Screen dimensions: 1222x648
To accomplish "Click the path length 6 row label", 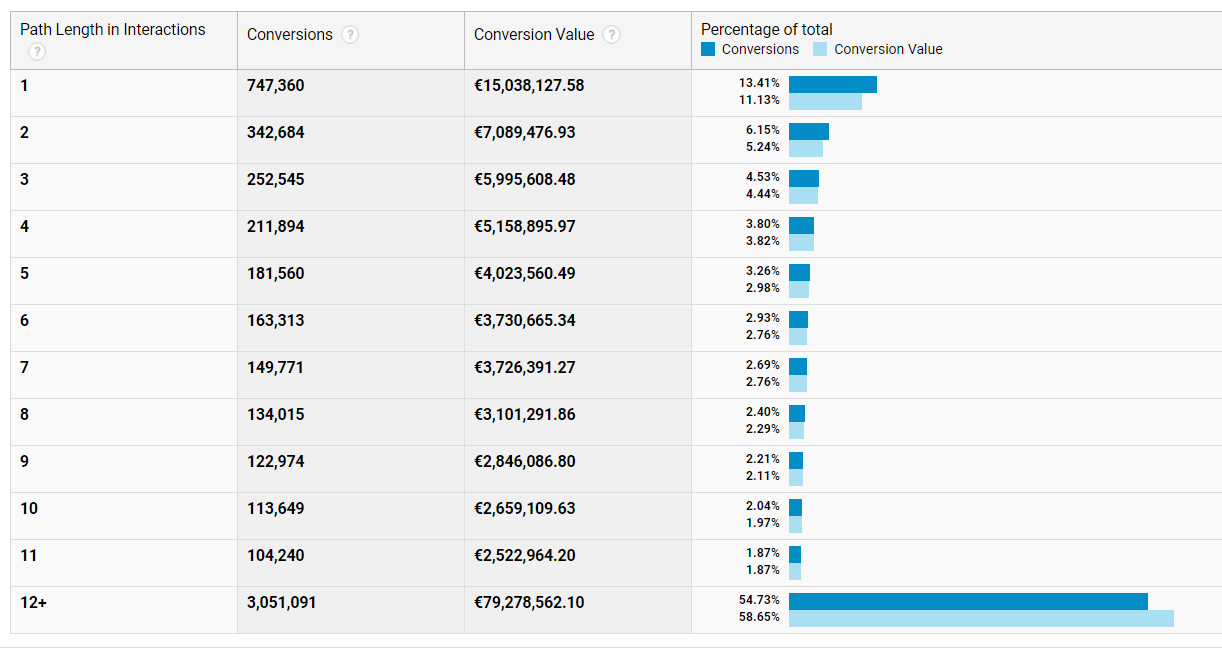I will [24, 321].
